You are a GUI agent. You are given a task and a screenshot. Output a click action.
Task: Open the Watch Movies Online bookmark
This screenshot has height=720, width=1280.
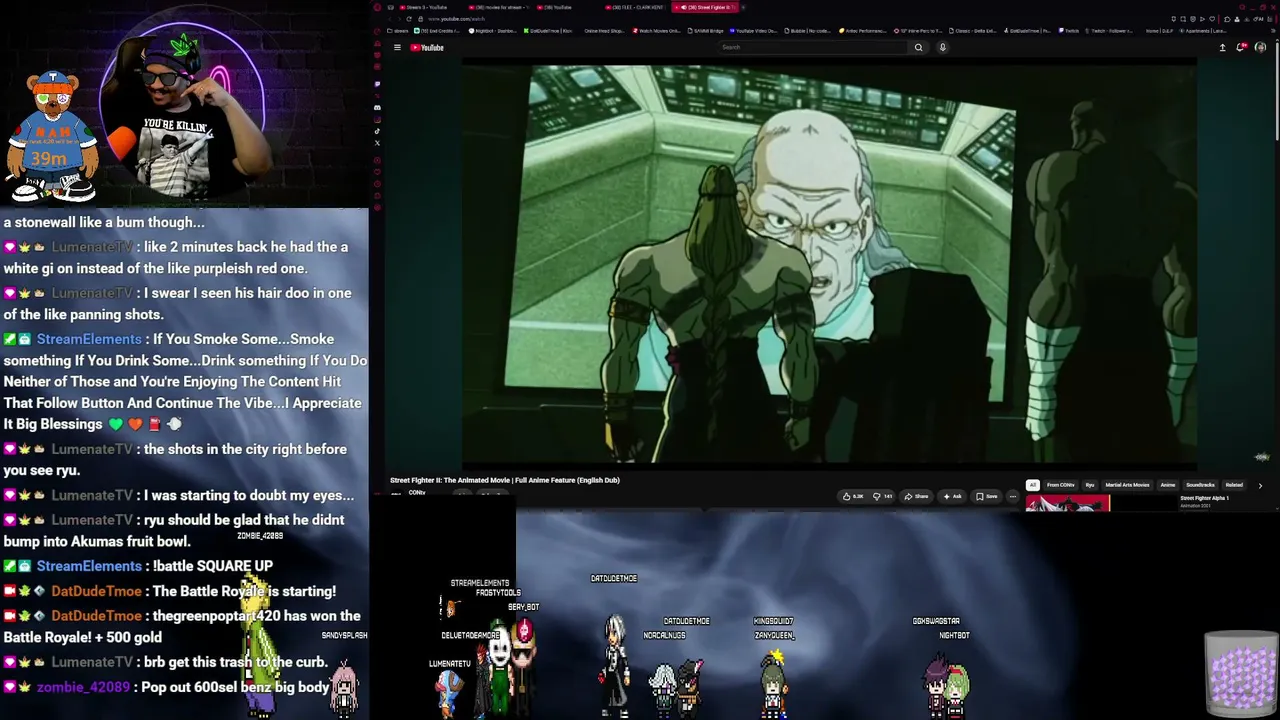click(657, 31)
